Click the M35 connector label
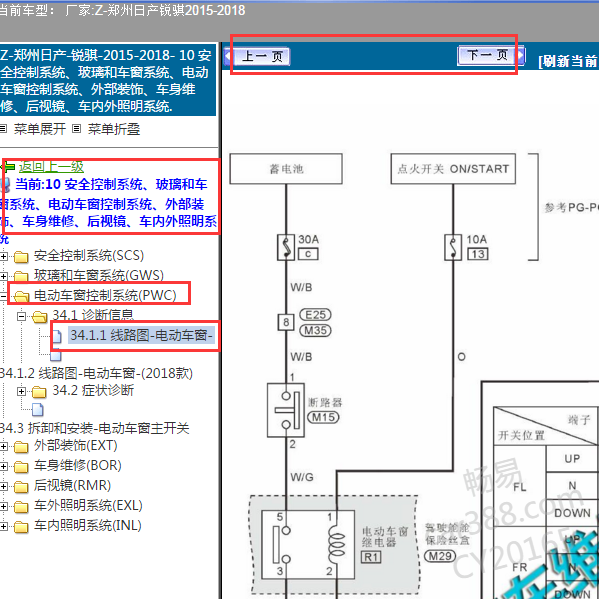 315,330
